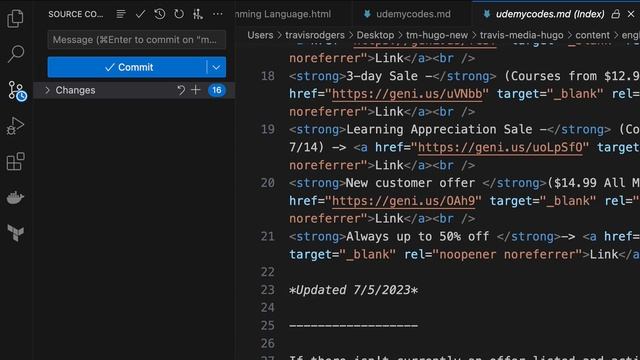Open the Explorer view in activity bar
This screenshot has height=360, width=640.
16,18
